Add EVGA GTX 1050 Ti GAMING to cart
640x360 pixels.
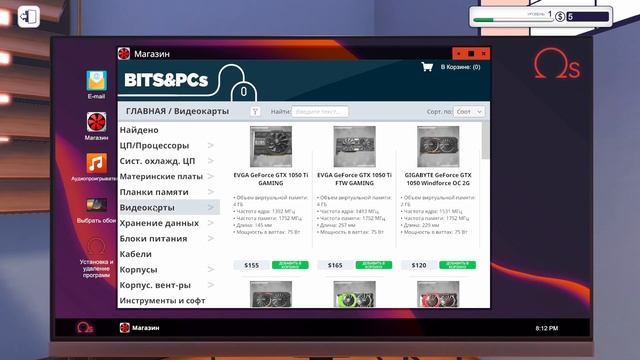[x=290, y=265]
